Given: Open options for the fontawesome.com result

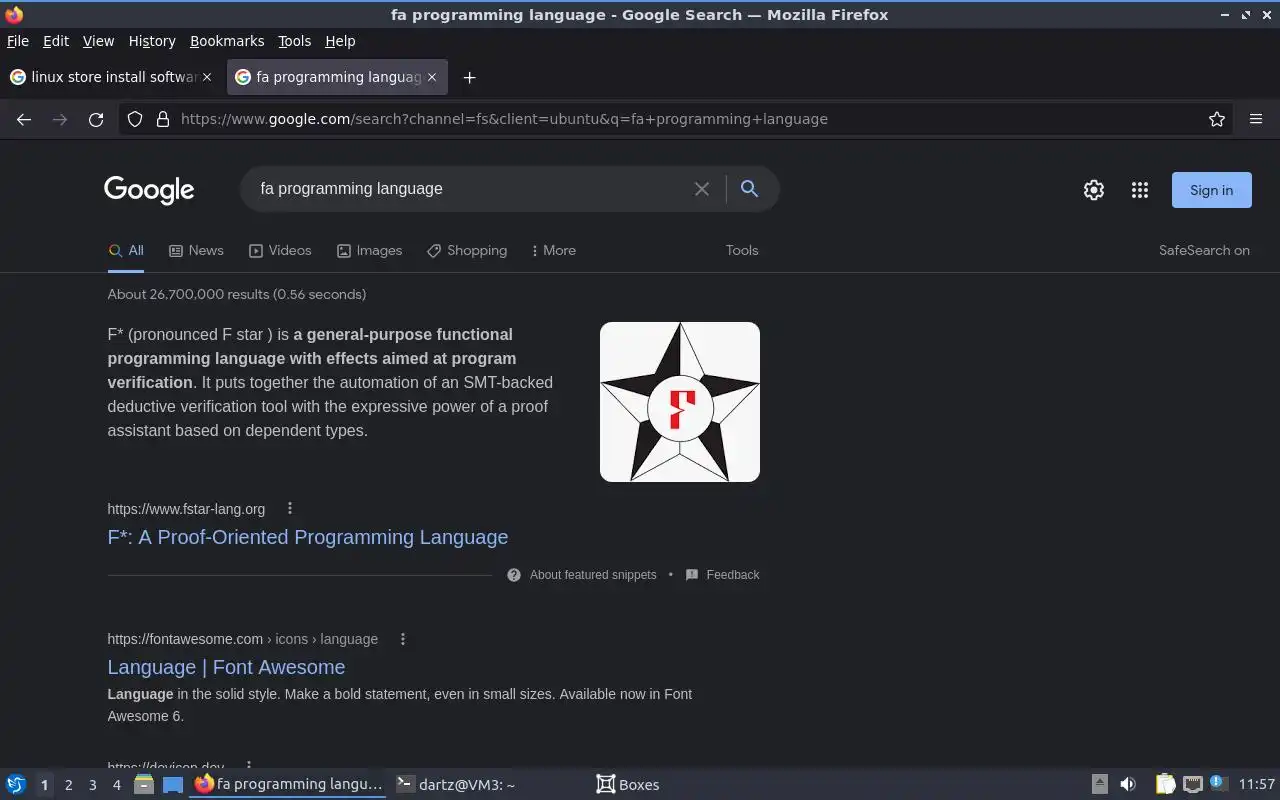Looking at the screenshot, I should (x=403, y=639).
